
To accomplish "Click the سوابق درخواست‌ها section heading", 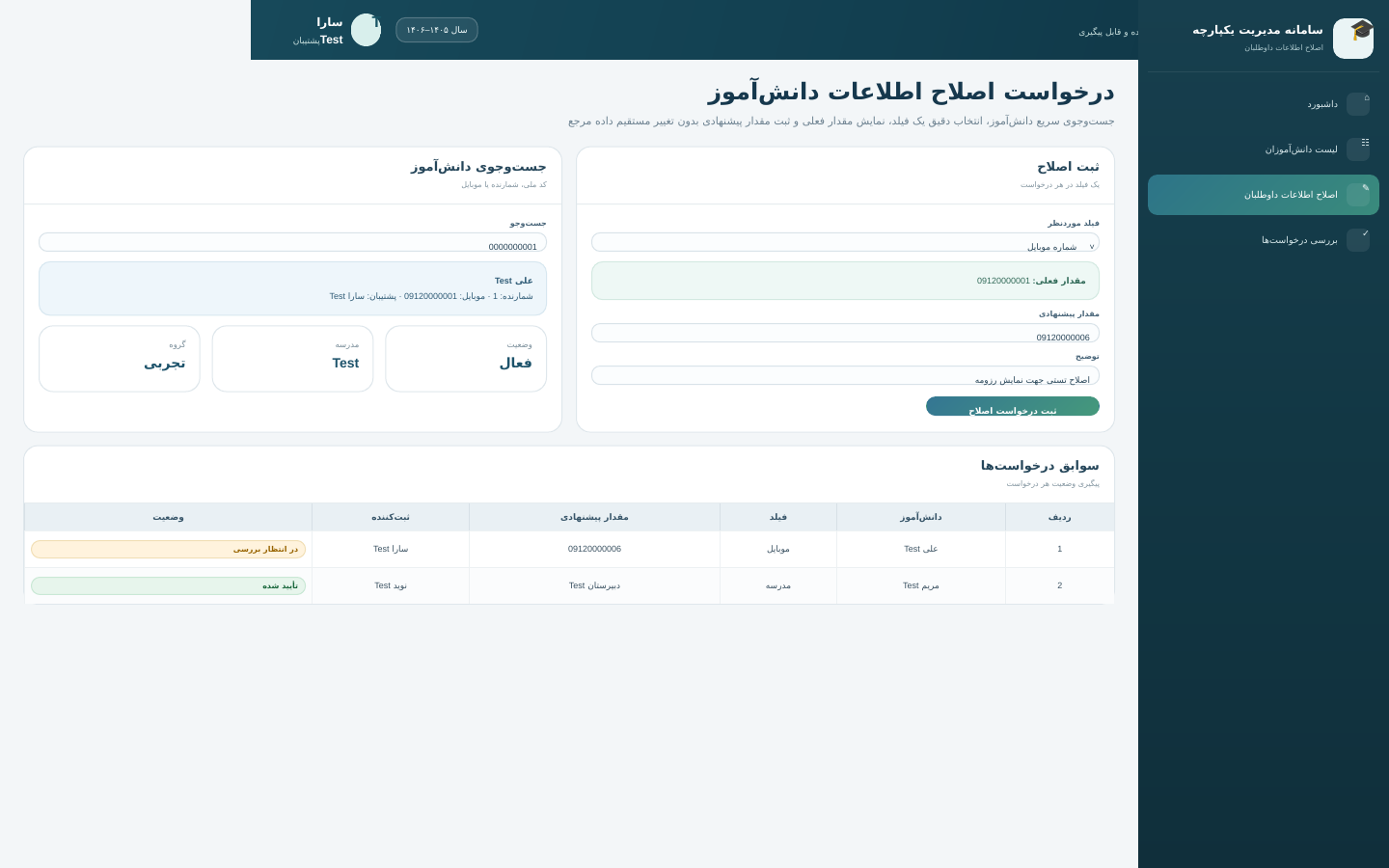I will [1040, 466].
